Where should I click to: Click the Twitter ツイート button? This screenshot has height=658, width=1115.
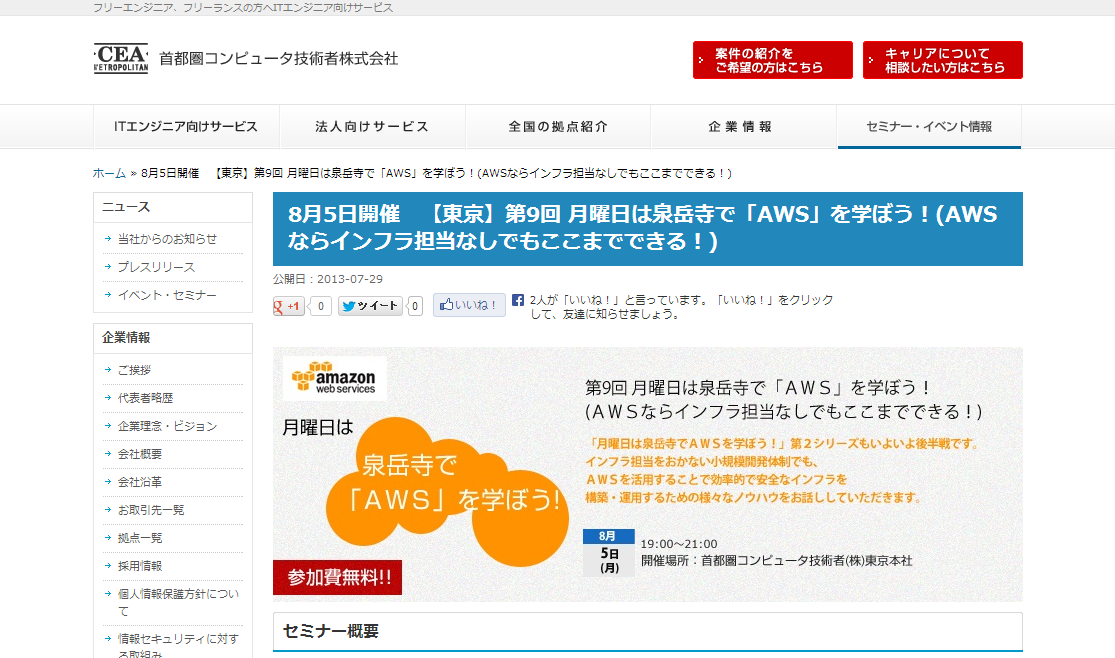pos(370,306)
